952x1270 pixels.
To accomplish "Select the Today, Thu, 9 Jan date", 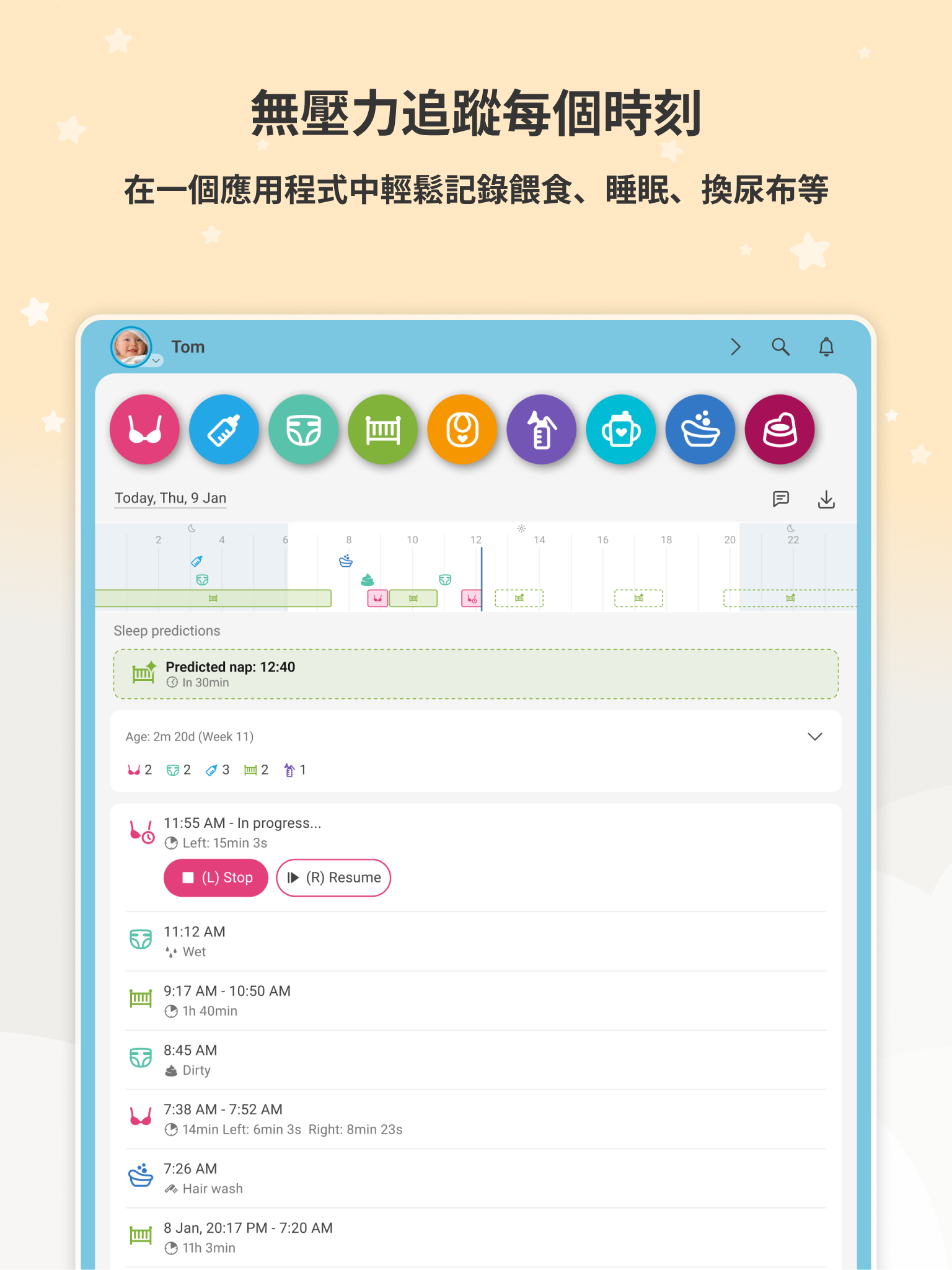I will point(170,498).
